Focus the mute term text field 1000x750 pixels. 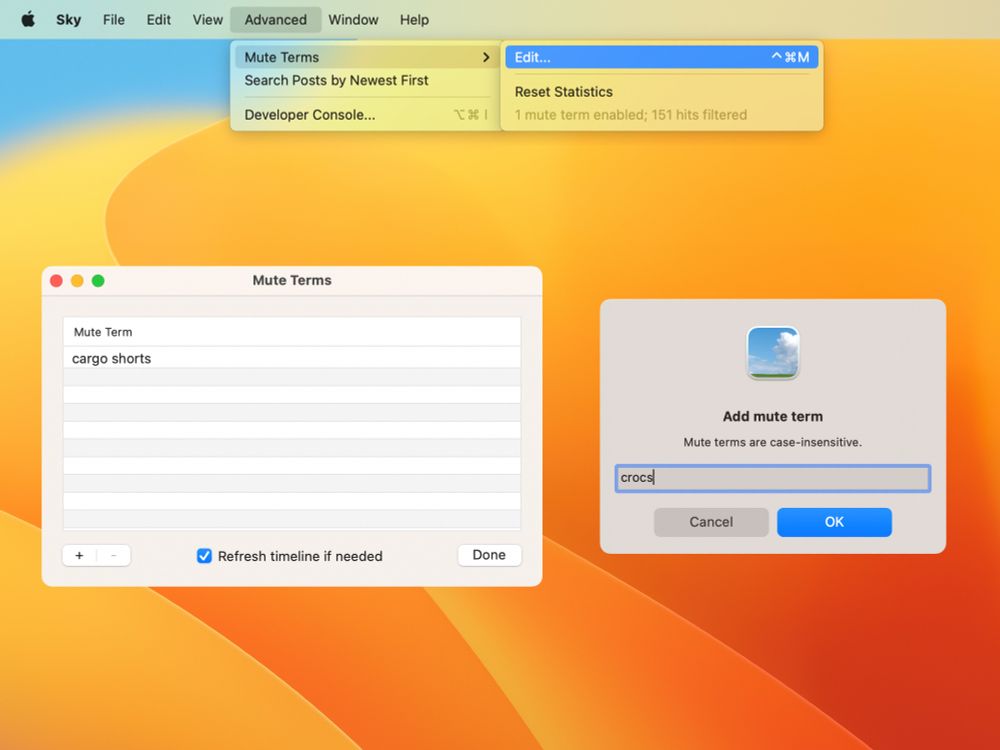point(772,478)
